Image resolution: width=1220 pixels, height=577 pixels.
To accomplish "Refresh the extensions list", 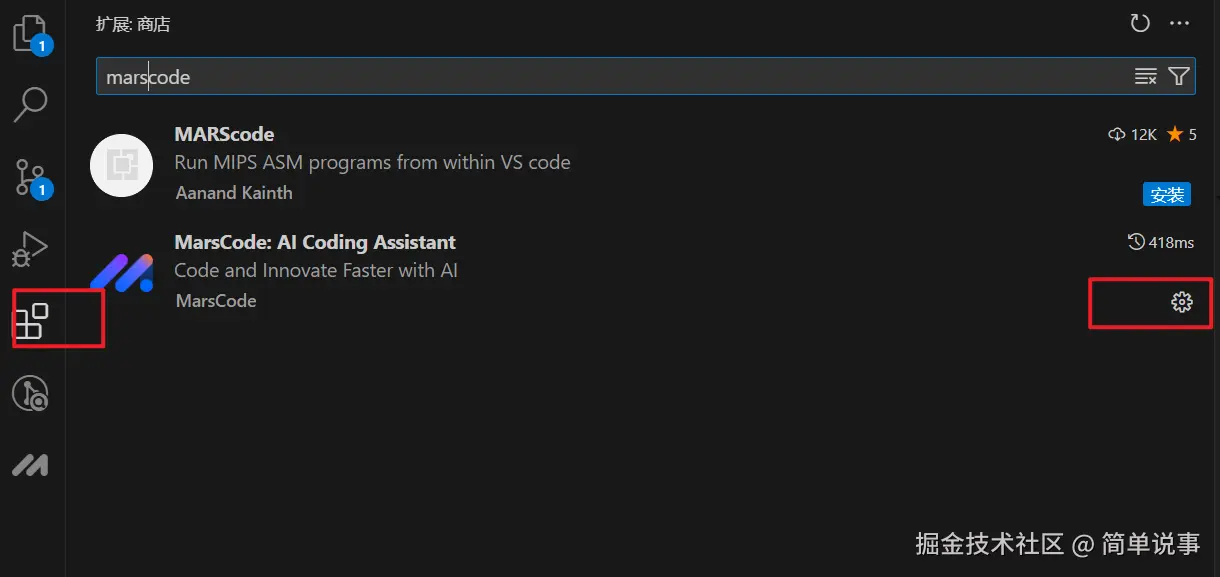I will click(1139, 23).
